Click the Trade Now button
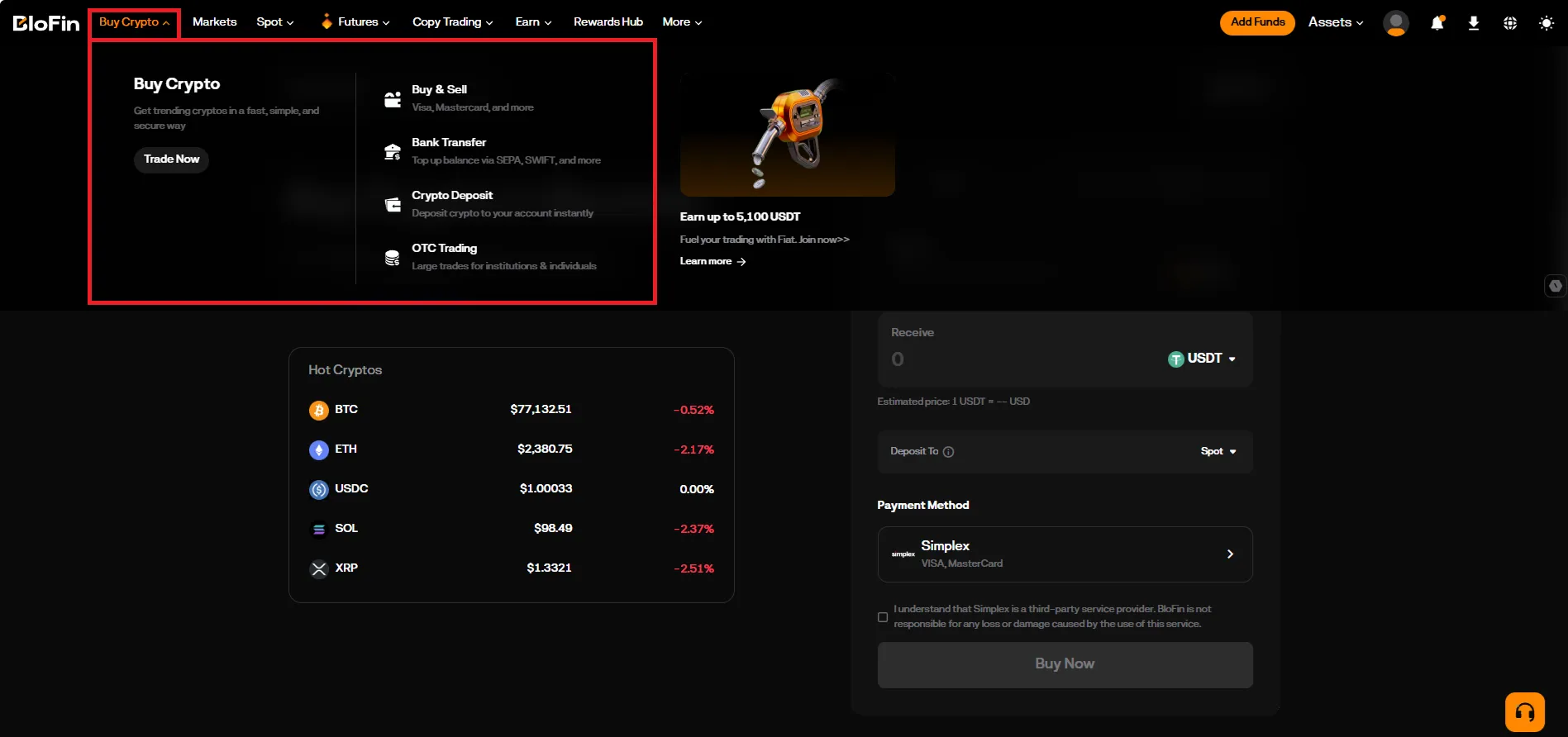The image size is (1568, 737). 171,159
